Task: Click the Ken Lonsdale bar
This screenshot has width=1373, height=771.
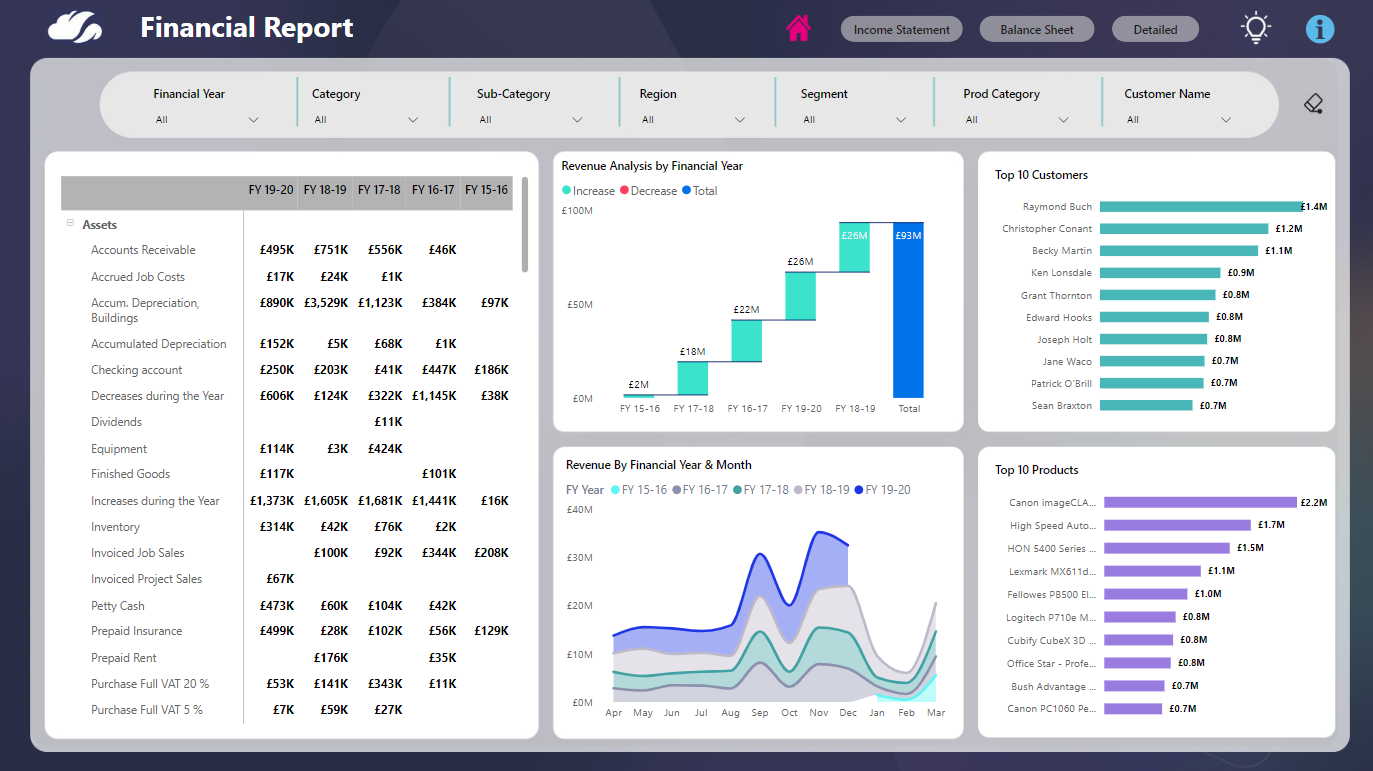Action: 1160,272
